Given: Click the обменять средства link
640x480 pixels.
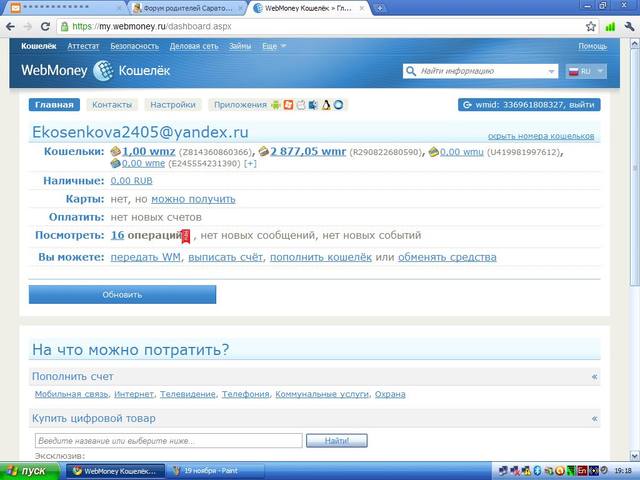Looking at the screenshot, I should [447, 257].
